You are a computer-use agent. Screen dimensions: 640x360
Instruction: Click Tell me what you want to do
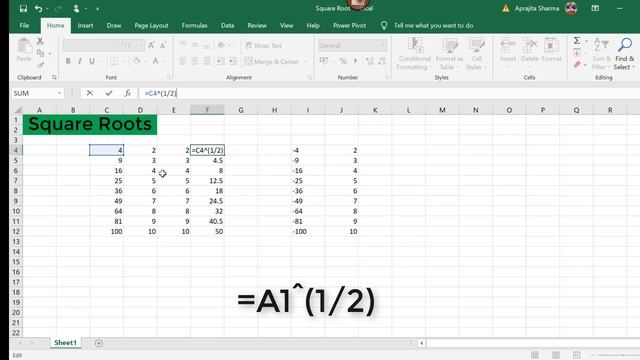coord(433,25)
